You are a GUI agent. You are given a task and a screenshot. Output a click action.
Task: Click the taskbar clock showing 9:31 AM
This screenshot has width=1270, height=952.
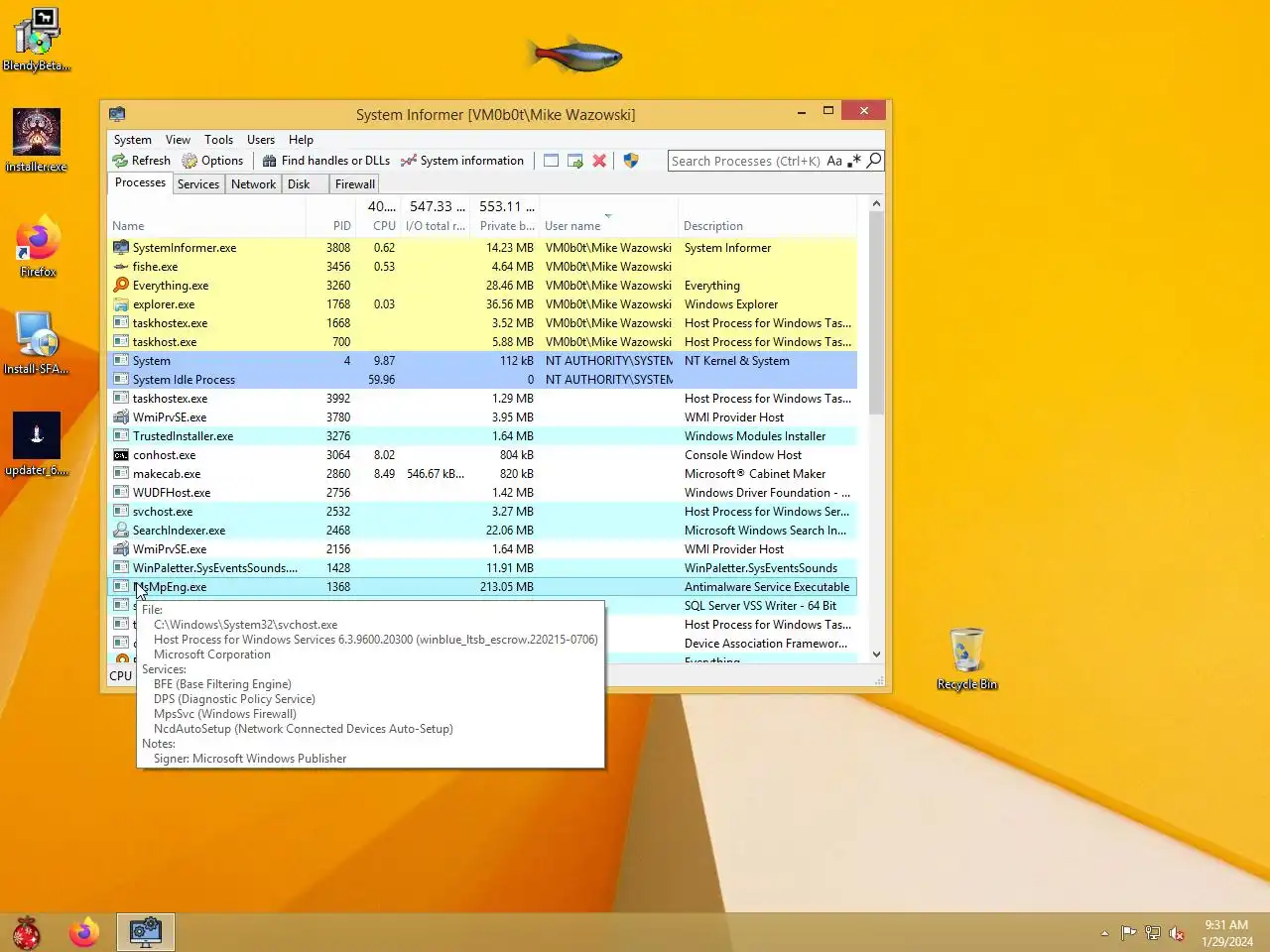coord(1227,933)
